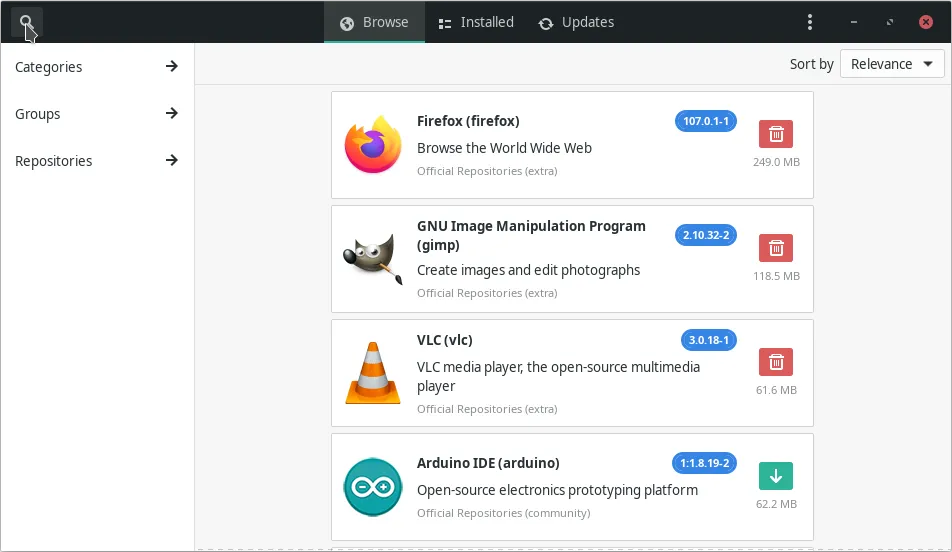
Task: Open the Sort by Relevance dropdown
Action: (892, 64)
